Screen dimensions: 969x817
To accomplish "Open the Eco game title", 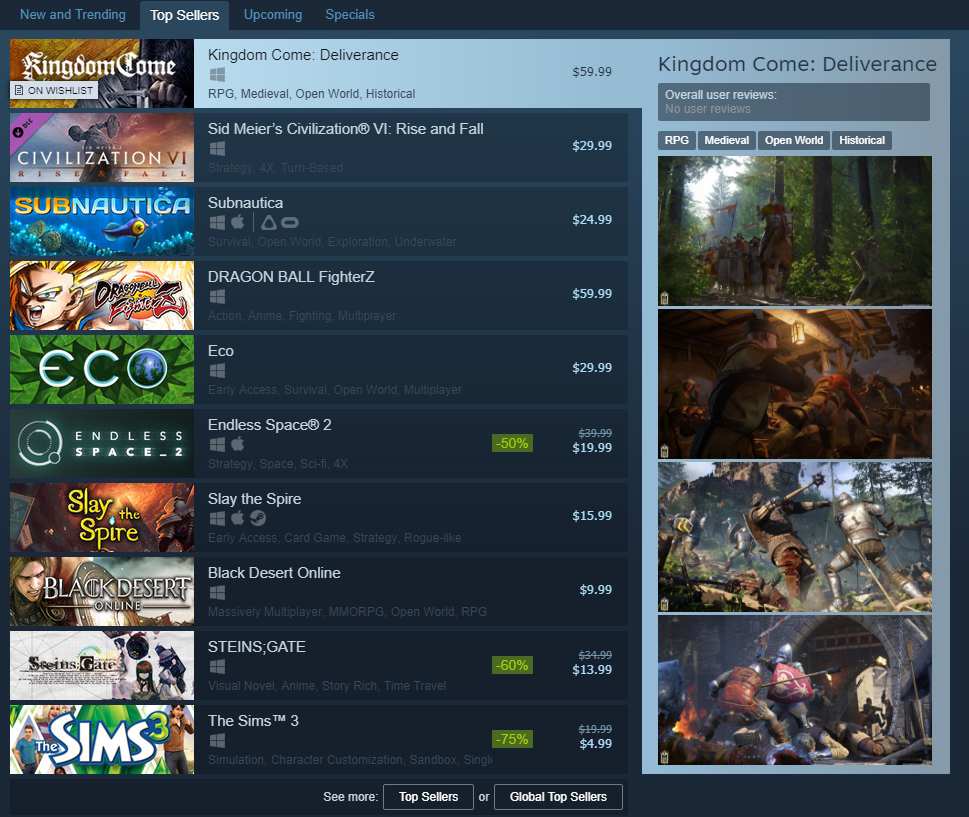I will [221, 350].
